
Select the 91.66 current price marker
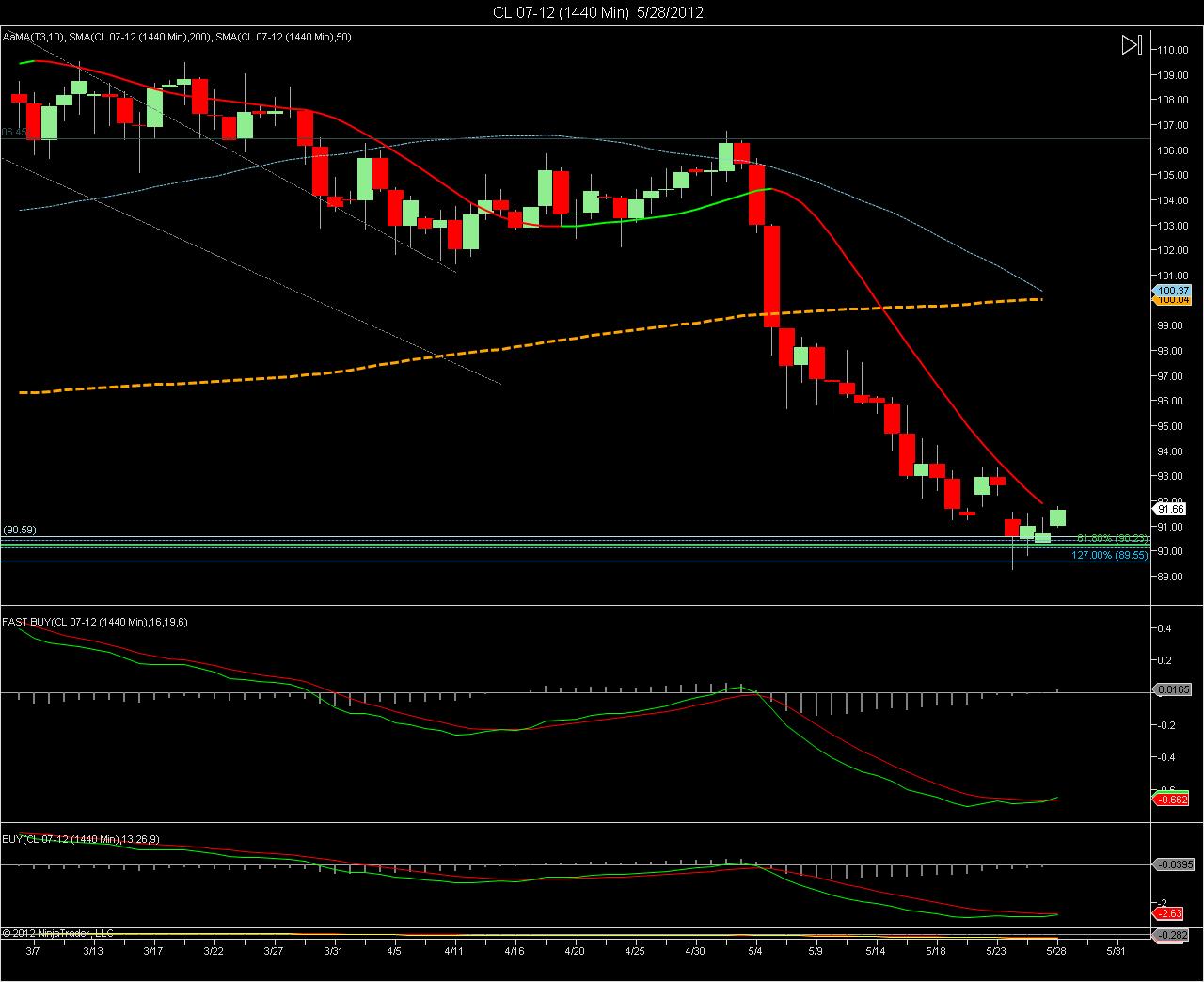coord(1170,509)
